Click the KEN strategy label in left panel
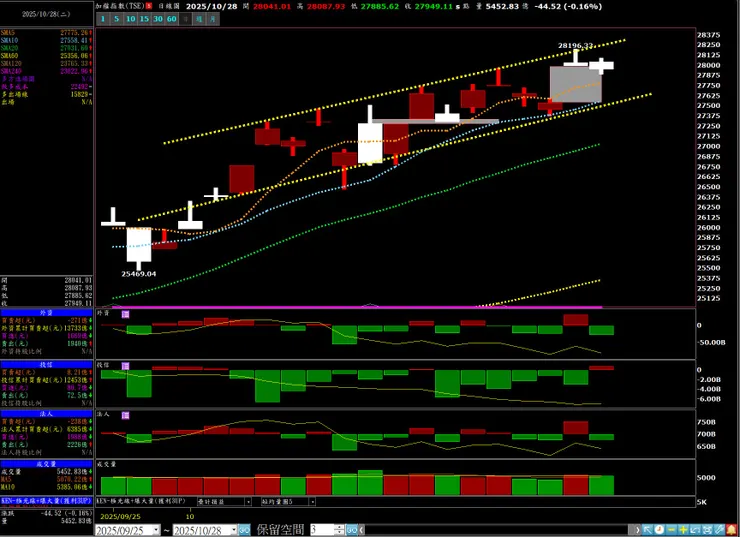This screenshot has width=740, height=537. click(x=46, y=501)
